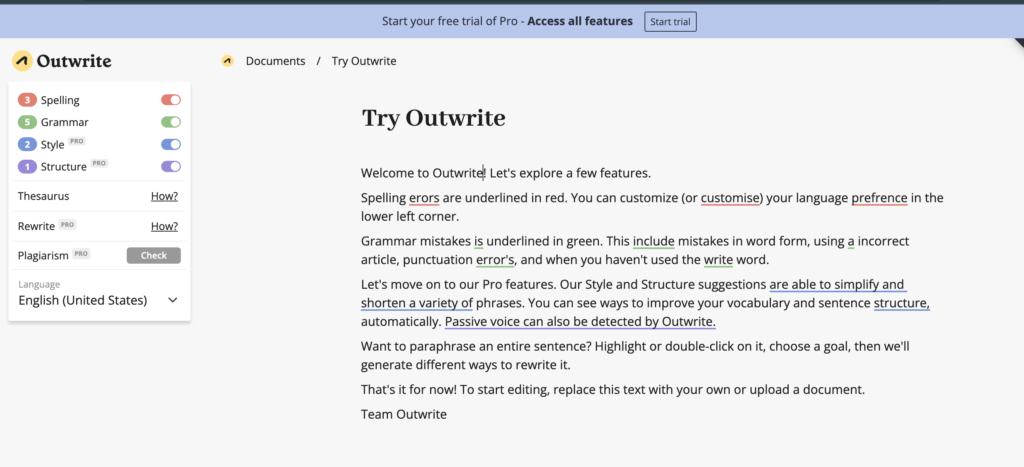Click the Passive voice sentence underlined in purple
Screen dimensions: 1024x467
pos(581,322)
